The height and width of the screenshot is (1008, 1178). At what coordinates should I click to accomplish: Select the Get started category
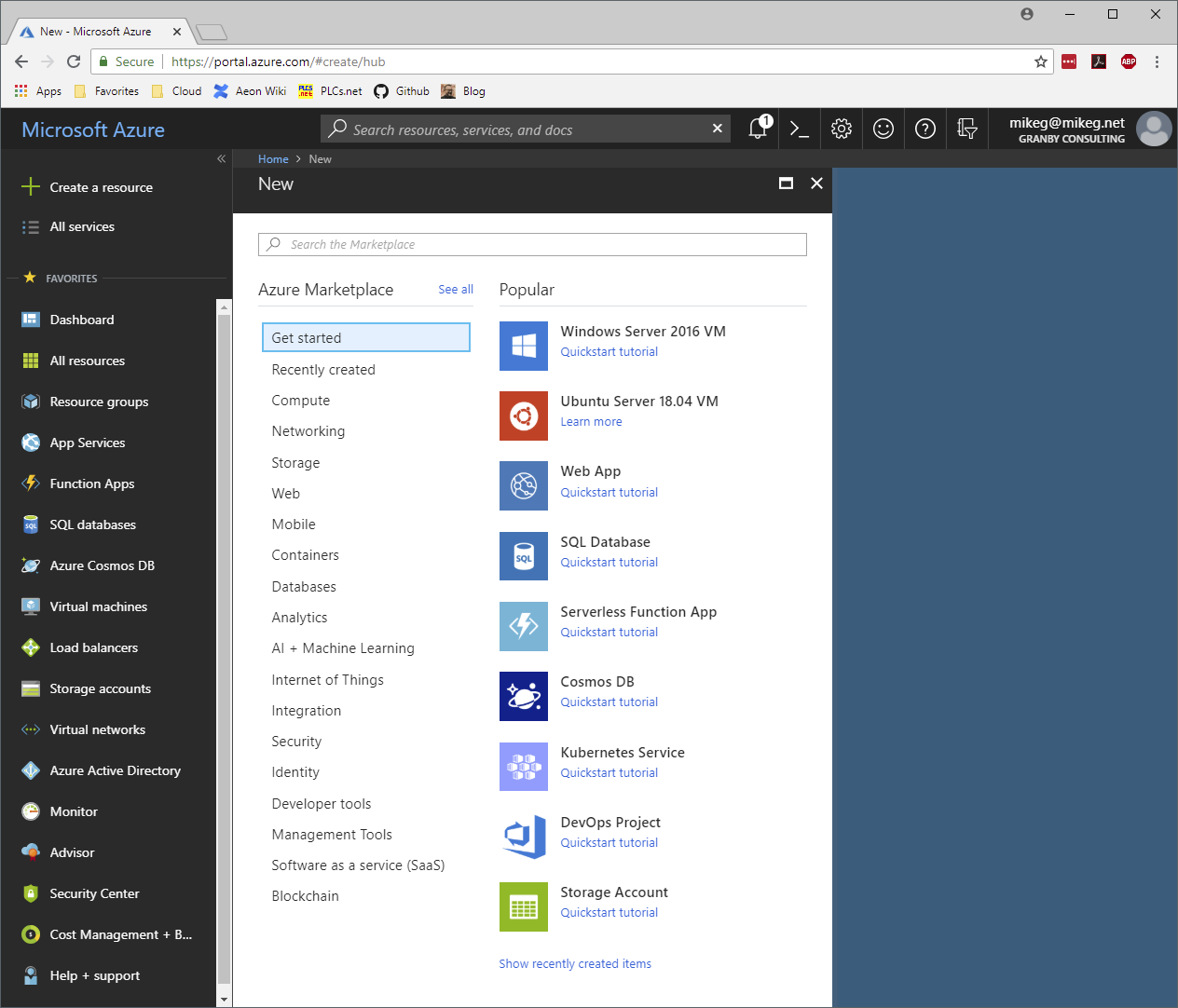(x=366, y=337)
